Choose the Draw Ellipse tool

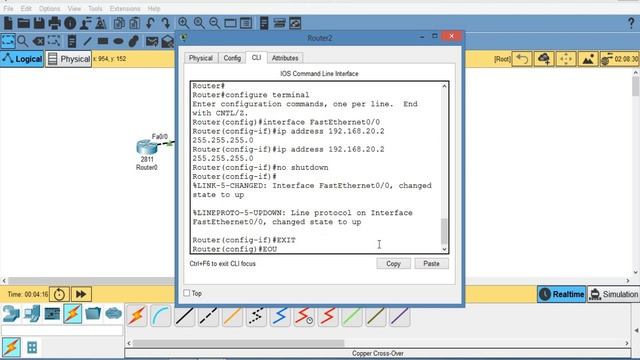[118, 41]
